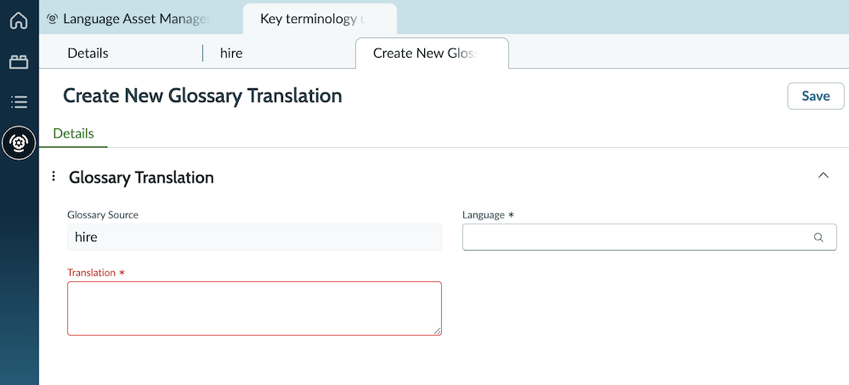The width and height of the screenshot is (849, 385).
Task: Collapse the Glossary Translation section chevron
Action: 823,175
